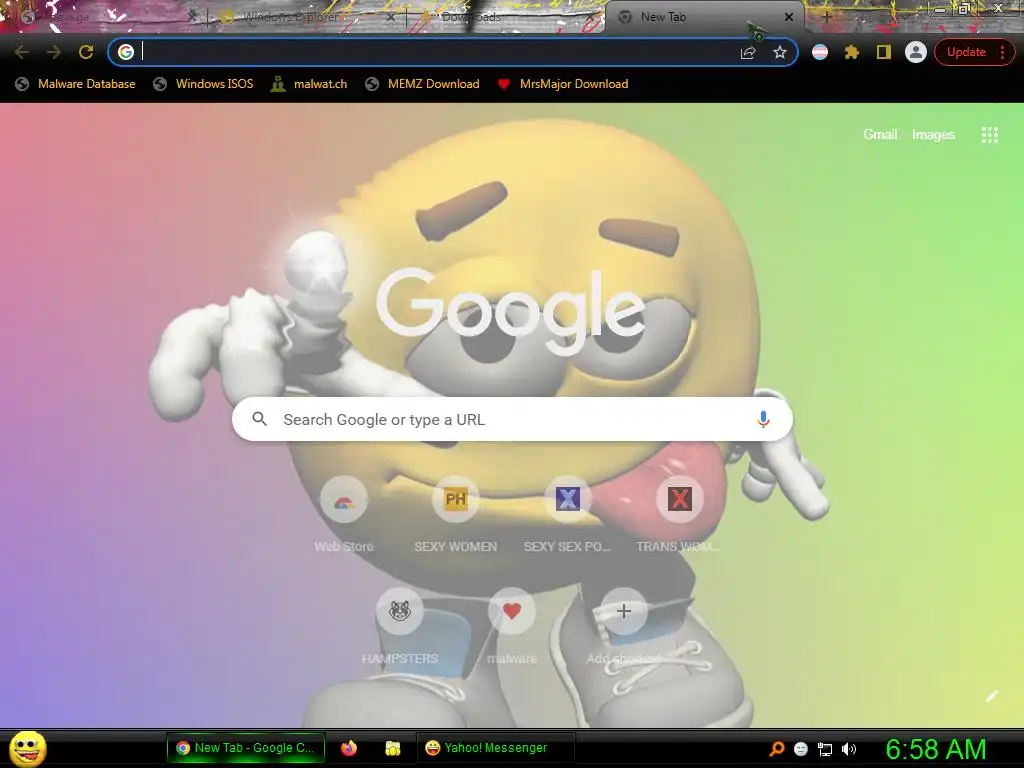This screenshot has width=1024, height=768.
Task: Bookmark this tab with the star icon
Action: pyautogui.click(x=780, y=52)
